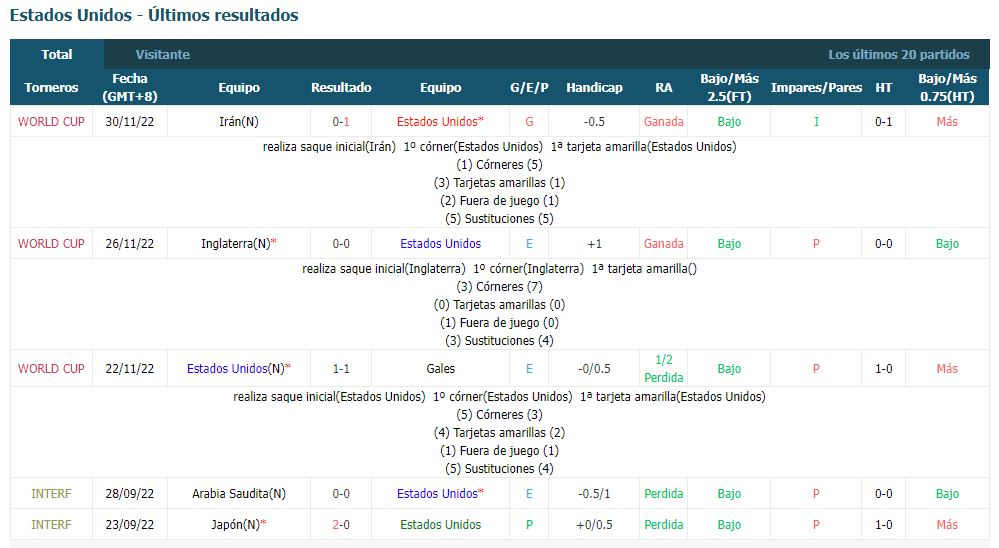Click the Handicap column header
Viewport: 999px width, 548px height.
594,87
